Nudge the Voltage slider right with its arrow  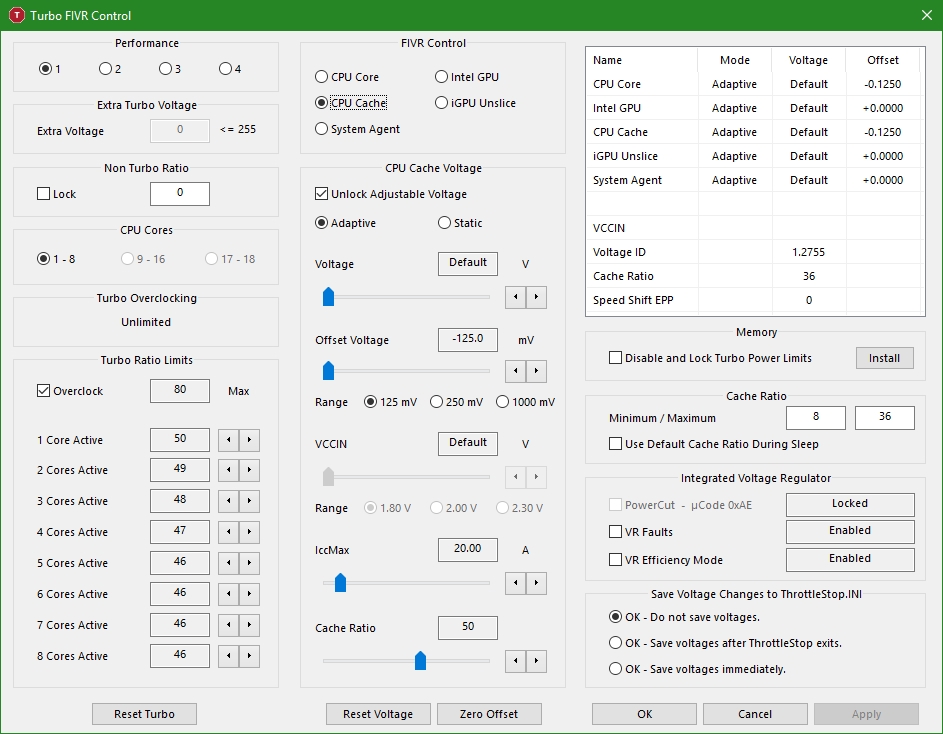tap(536, 297)
